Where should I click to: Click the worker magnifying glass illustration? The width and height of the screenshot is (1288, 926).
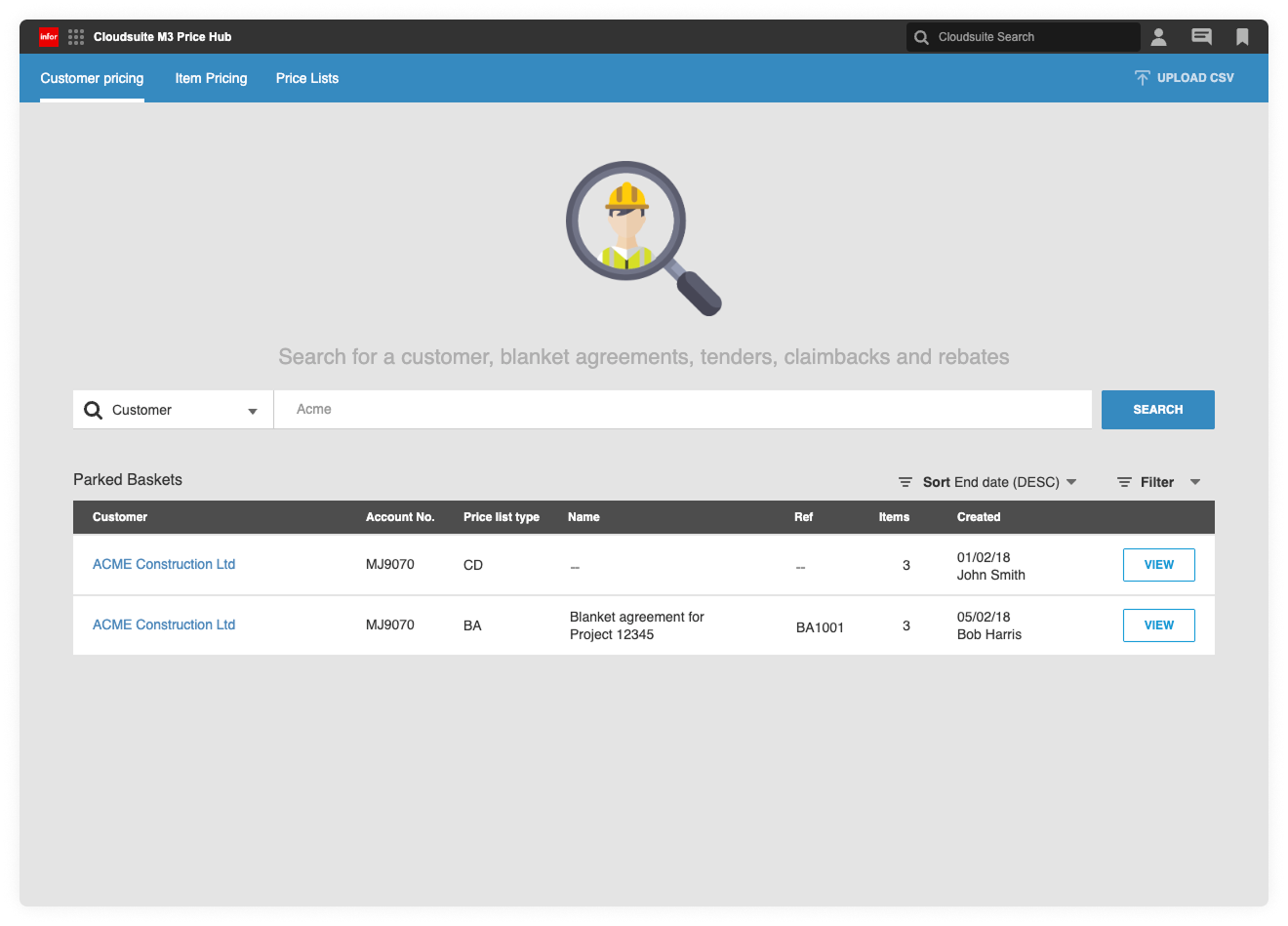(644, 238)
